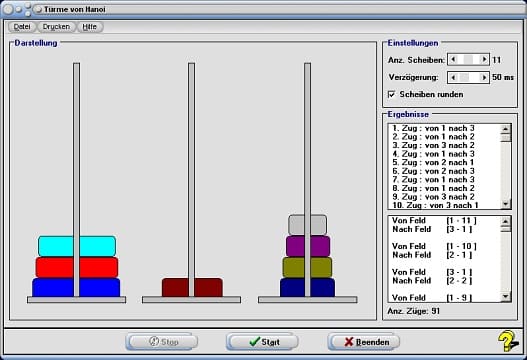
Task: Decrease Anz. Scheiben with left arrow
Action: [x=453, y=59]
